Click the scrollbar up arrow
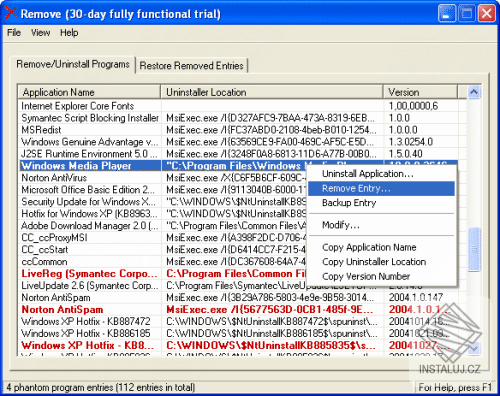Image resolution: width=500 pixels, height=396 pixels. click(474, 92)
